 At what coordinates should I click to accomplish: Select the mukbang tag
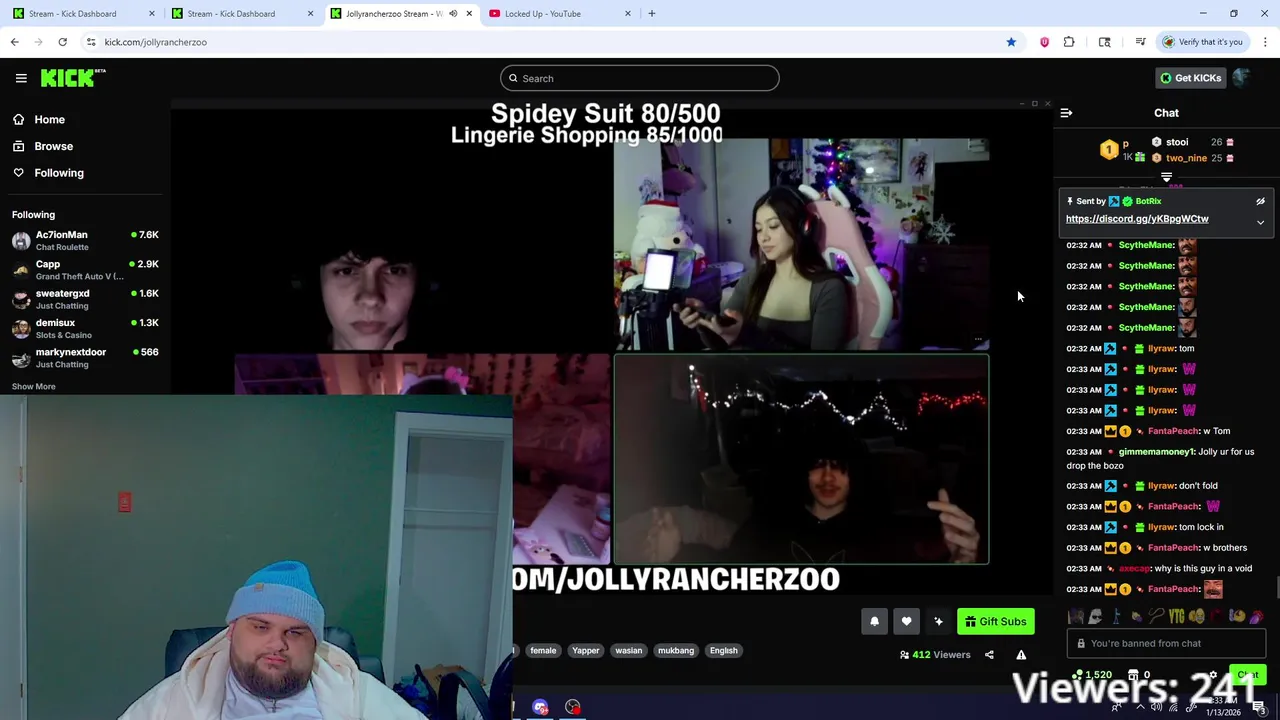(x=676, y=651)
